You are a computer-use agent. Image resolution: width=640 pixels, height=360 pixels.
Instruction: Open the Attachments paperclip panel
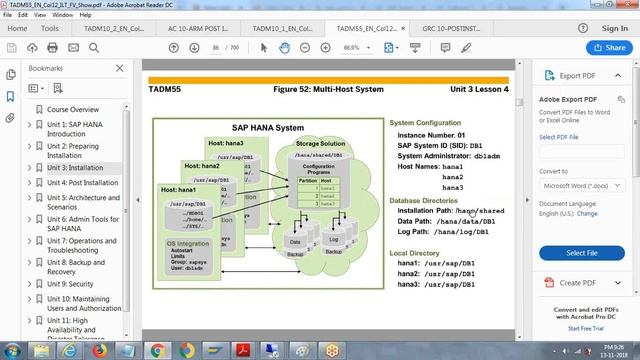tap(11, 118)
